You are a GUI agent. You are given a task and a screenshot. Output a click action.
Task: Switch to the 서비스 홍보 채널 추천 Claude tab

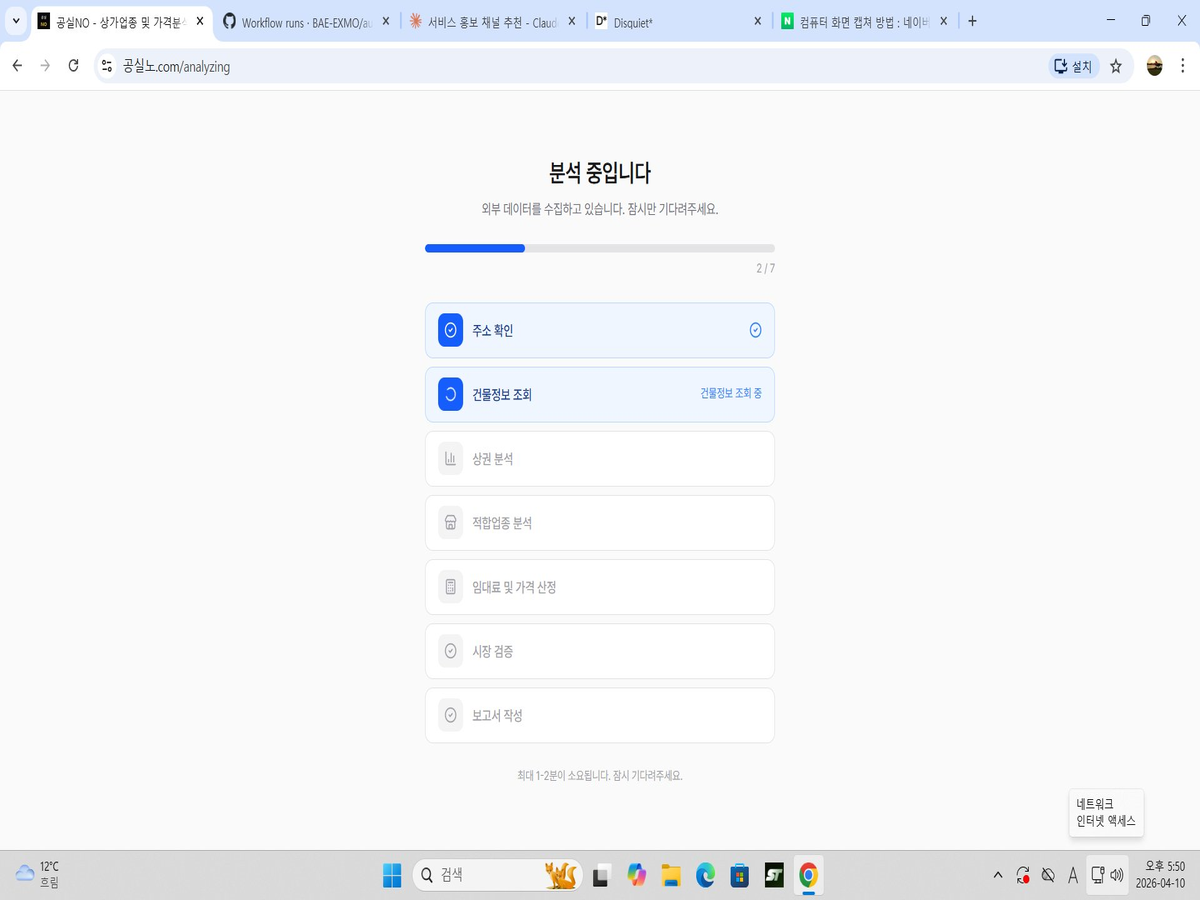point(484,21)
